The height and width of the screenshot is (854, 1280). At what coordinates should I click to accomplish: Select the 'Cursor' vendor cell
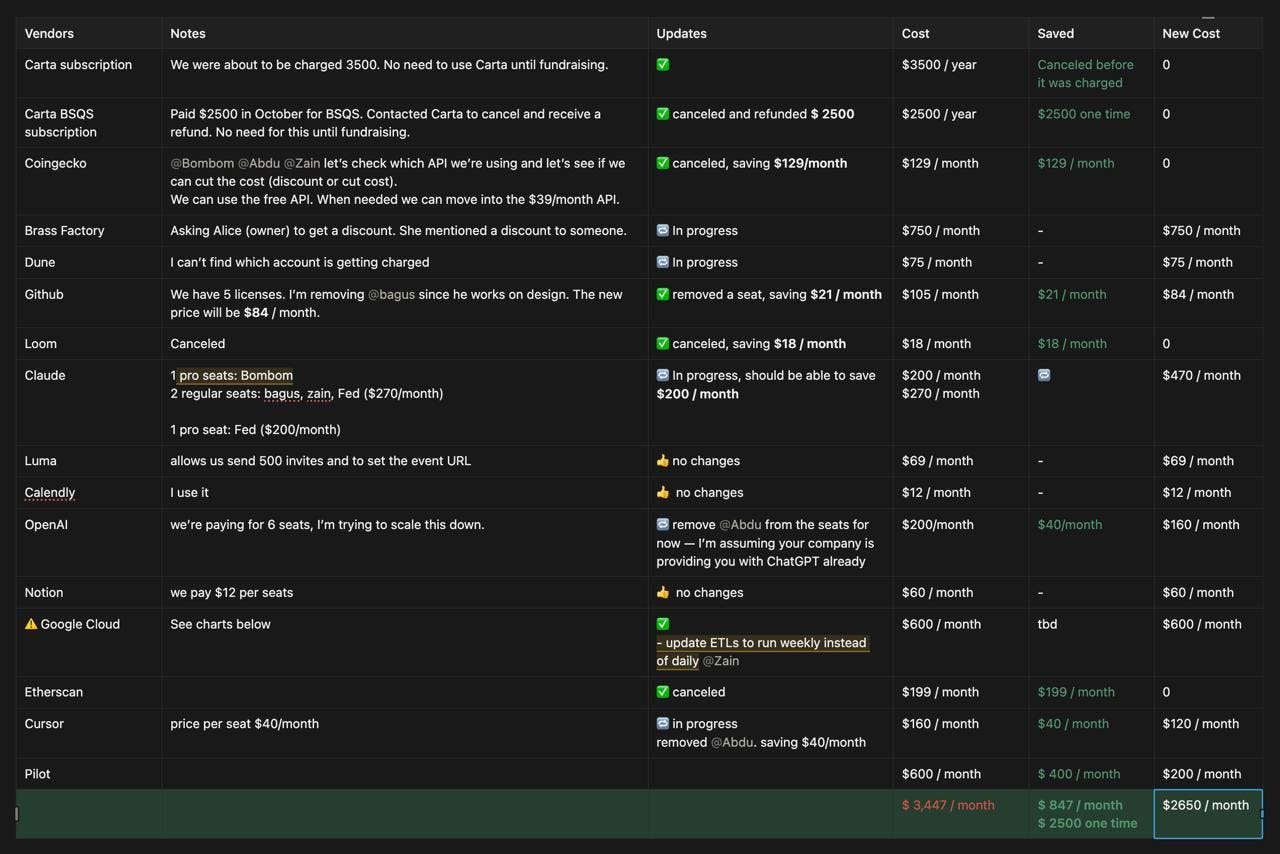(89, 733)
